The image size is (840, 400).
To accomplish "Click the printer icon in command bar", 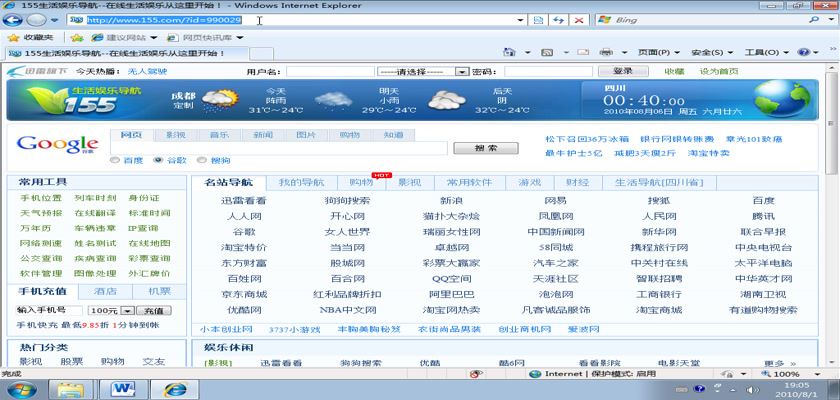I will click(x=605, y=52).
